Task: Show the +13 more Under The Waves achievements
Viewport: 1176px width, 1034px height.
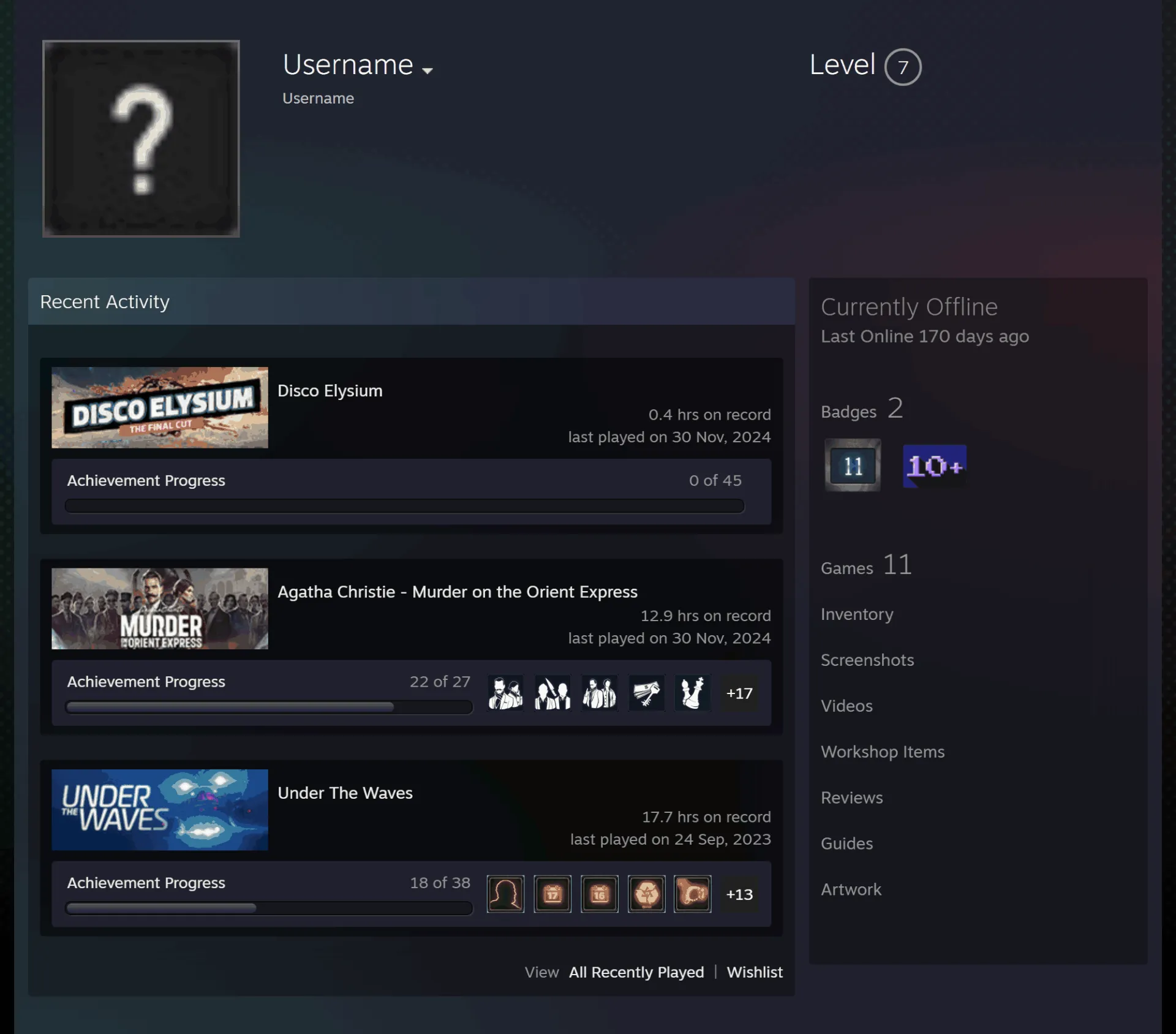Action: coord(739,894)
